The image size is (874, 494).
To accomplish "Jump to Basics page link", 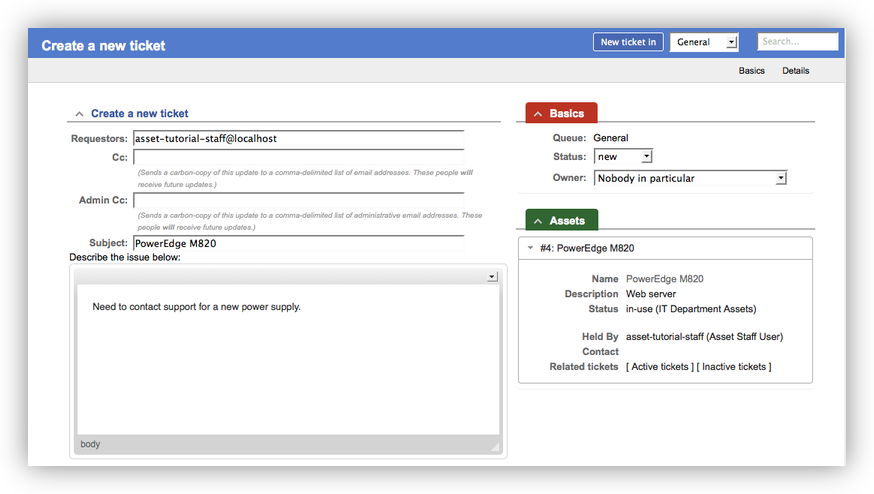I will [751, 71].
